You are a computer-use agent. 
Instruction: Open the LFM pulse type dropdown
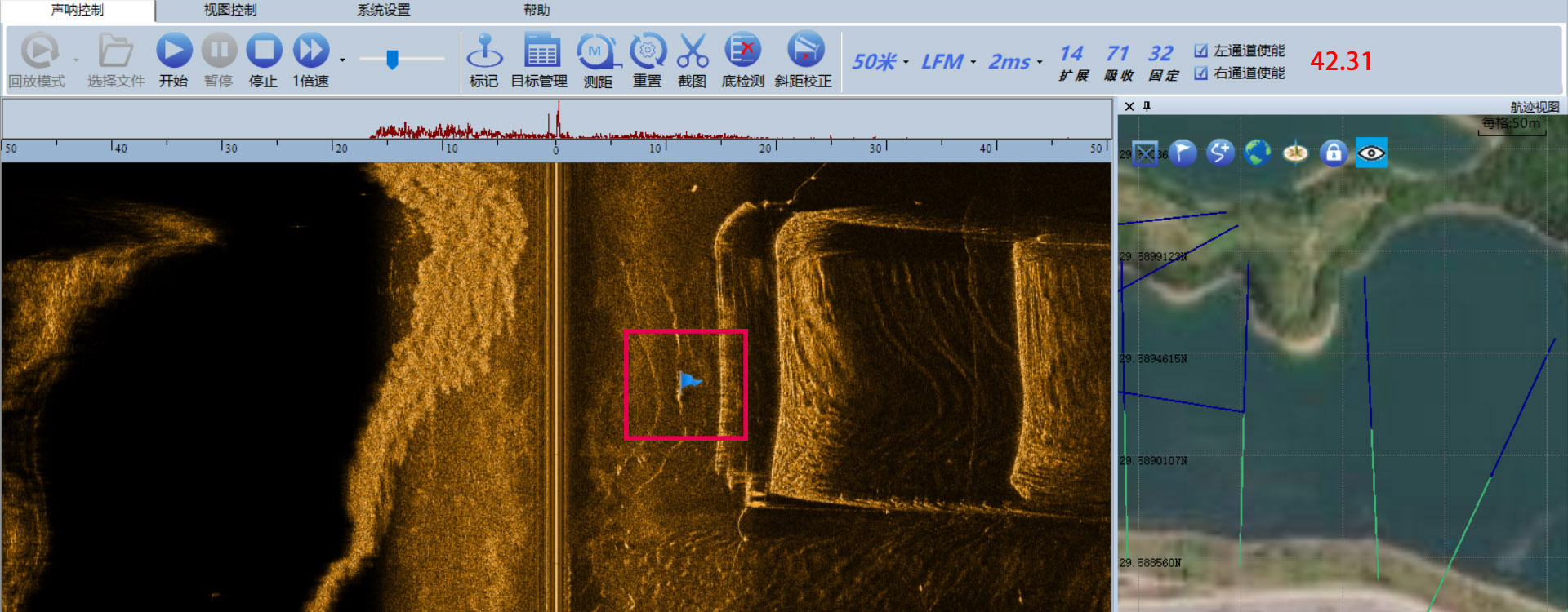[948, 62]
